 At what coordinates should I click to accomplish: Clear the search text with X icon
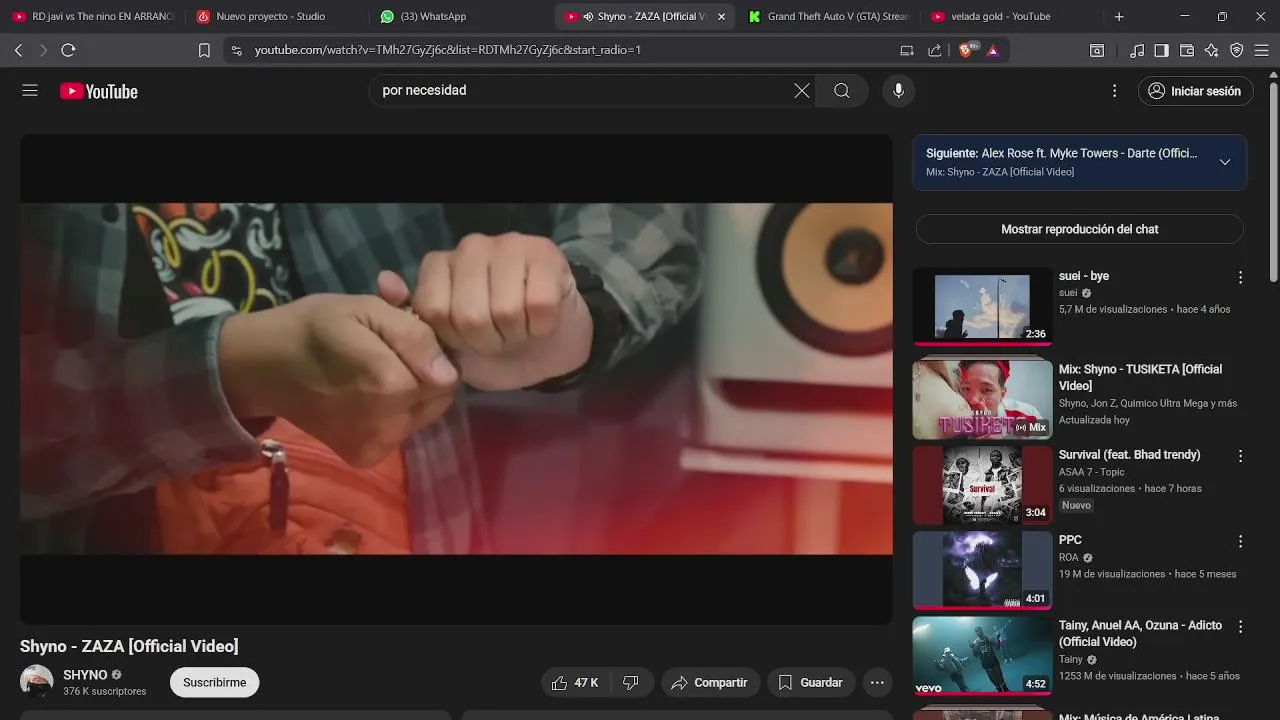pos(802,90)
